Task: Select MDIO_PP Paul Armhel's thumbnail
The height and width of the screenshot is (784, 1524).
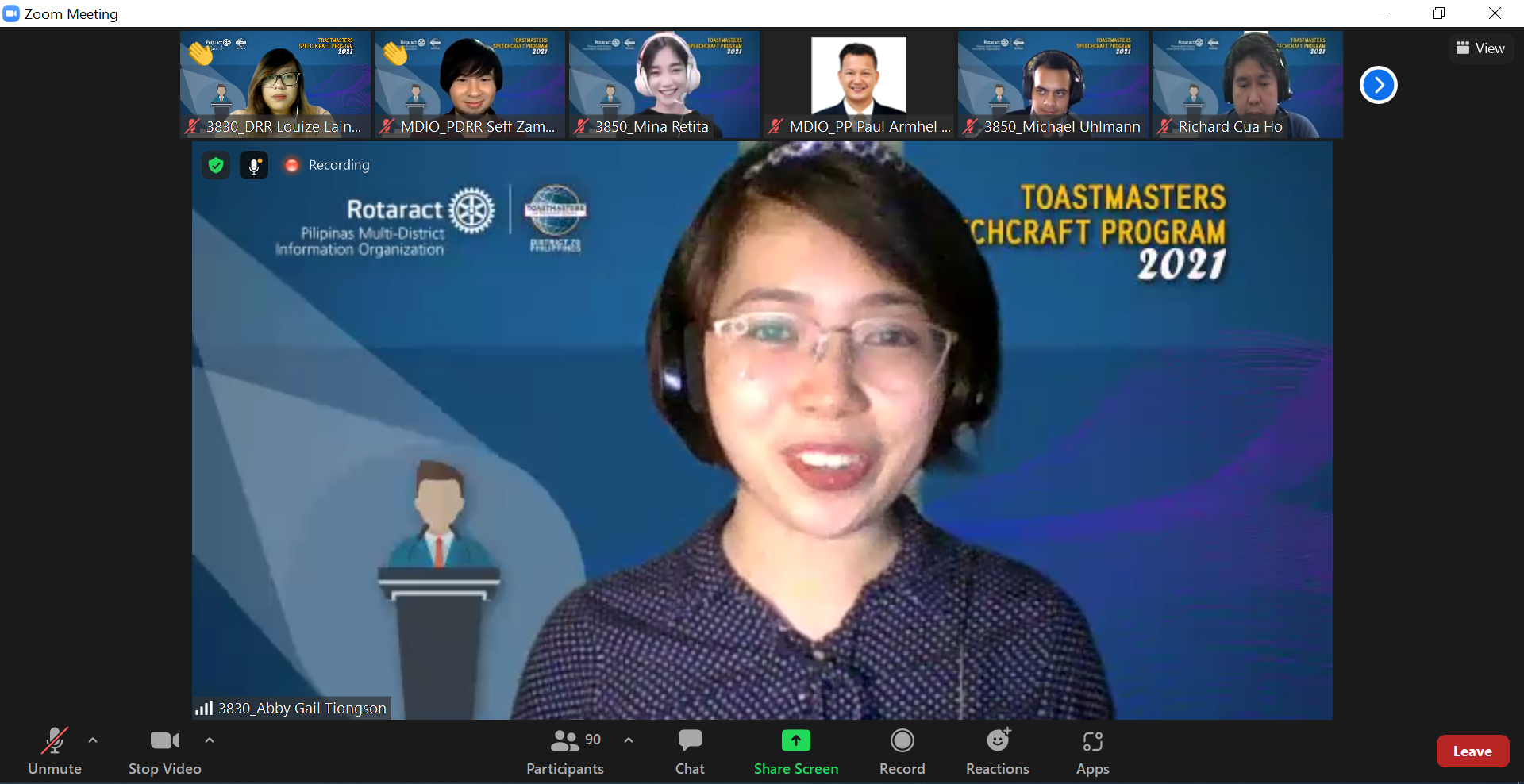Action: coord(858,84)
